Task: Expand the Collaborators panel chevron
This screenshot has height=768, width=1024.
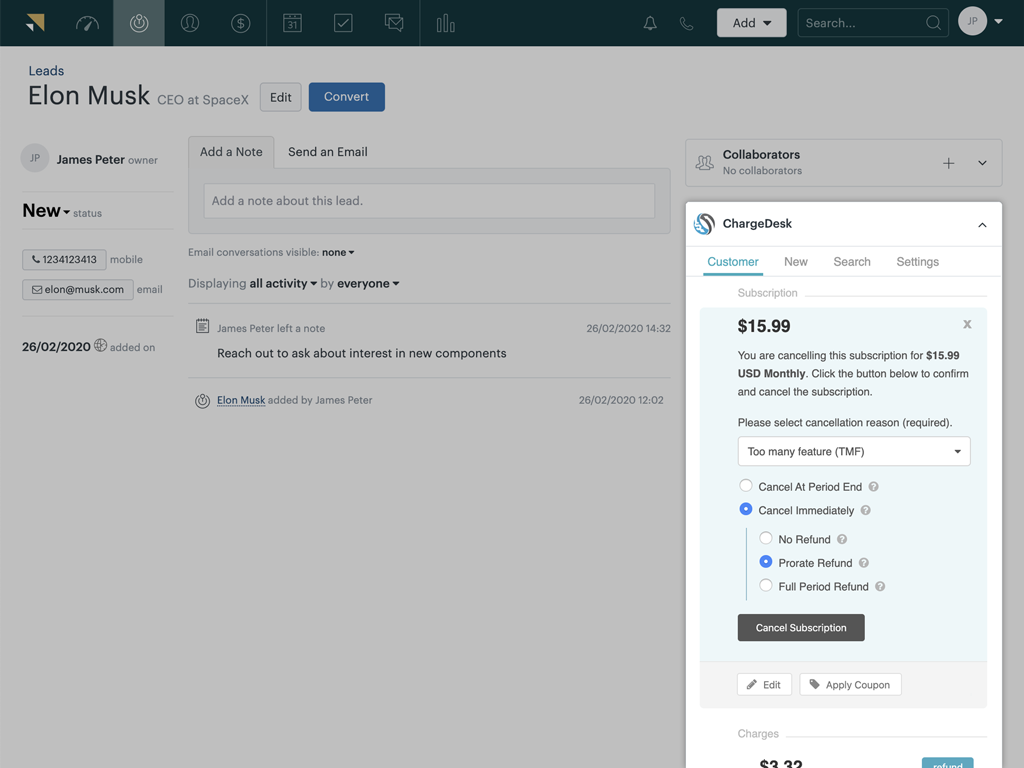Action: [982, 163]
